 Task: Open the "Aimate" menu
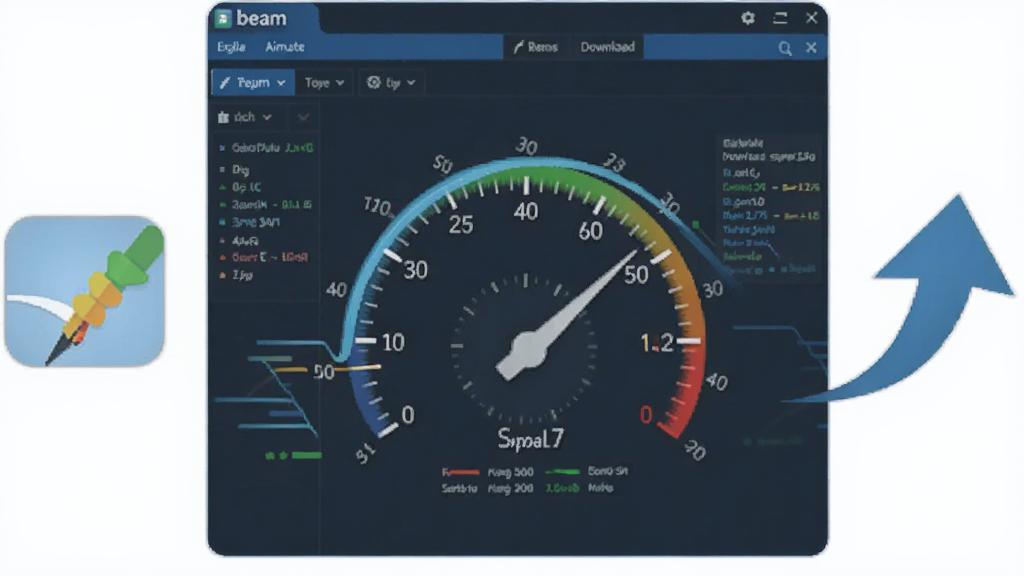coord(285,47)
